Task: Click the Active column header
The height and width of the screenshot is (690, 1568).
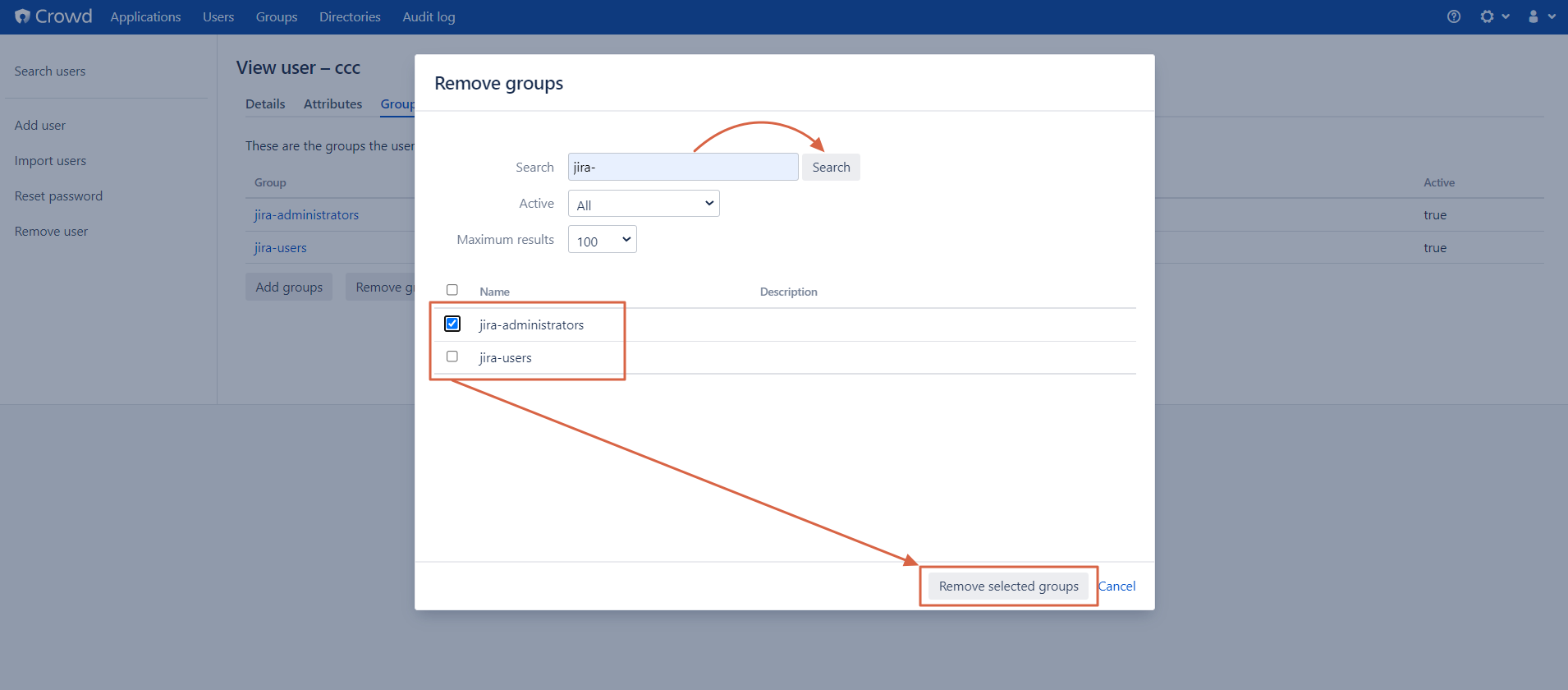Action: (x=1438, y=182)
